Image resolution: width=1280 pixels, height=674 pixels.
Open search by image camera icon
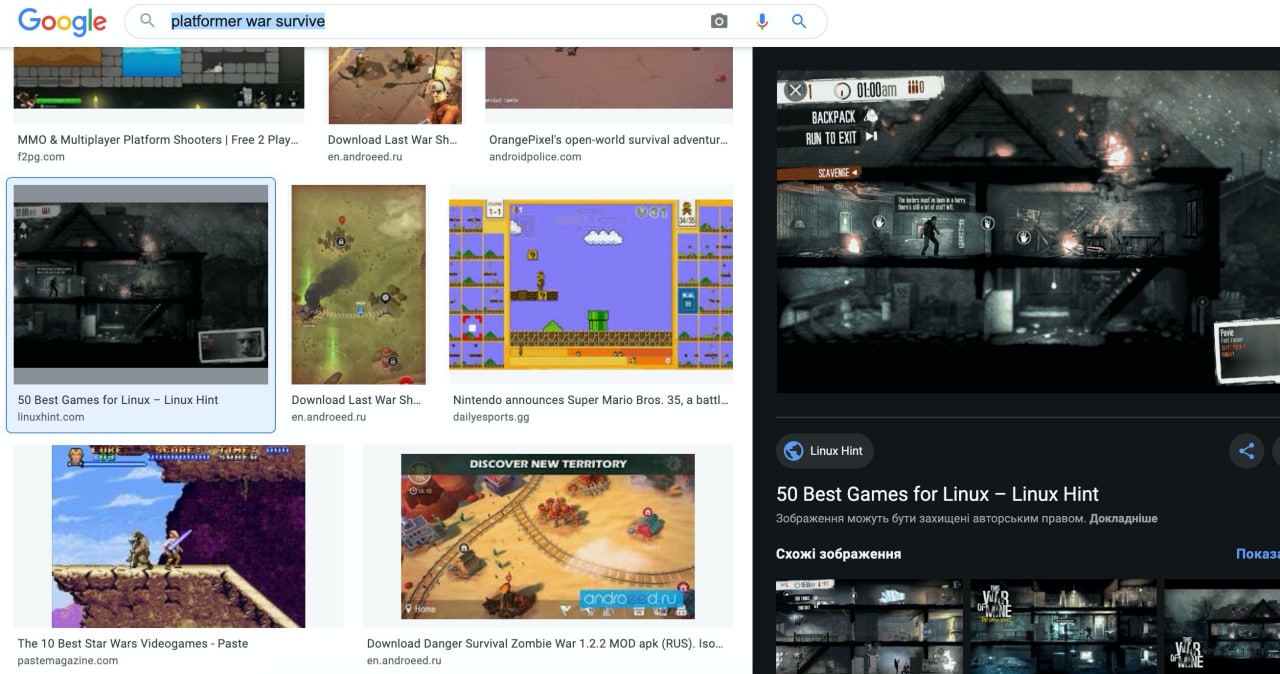coord(719,21)
